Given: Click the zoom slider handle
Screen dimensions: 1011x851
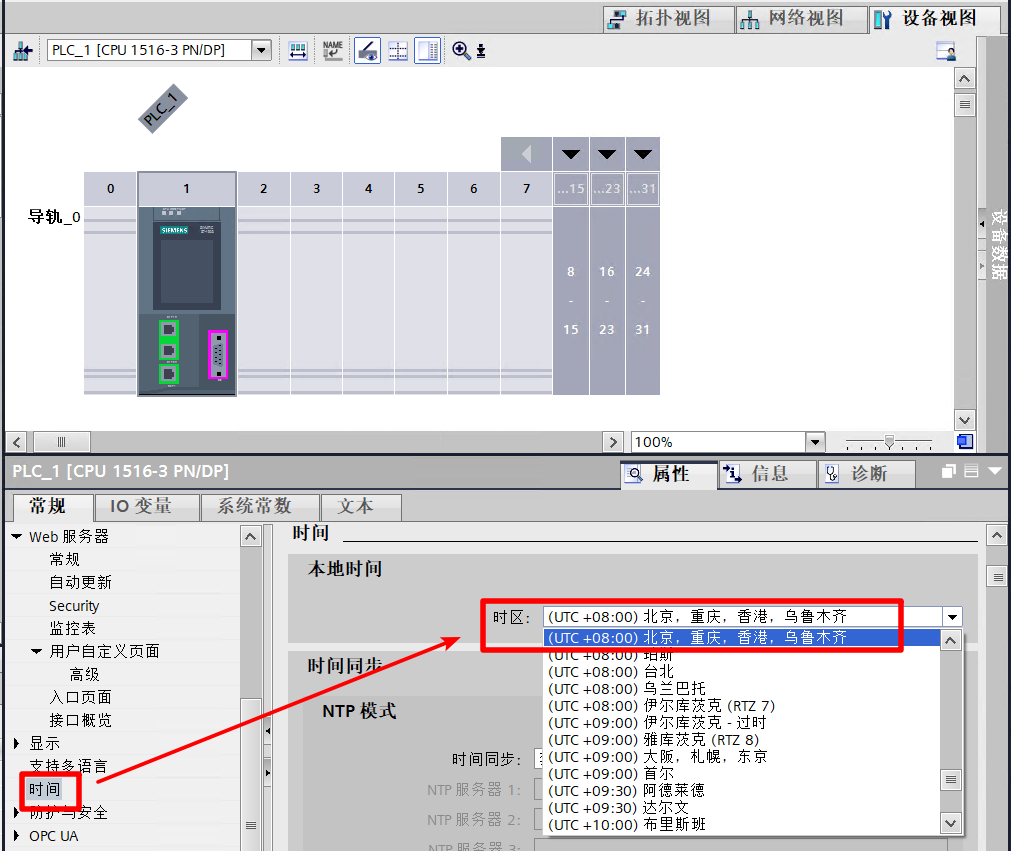Looking at the screenshot, I should (x=889, y=442).
